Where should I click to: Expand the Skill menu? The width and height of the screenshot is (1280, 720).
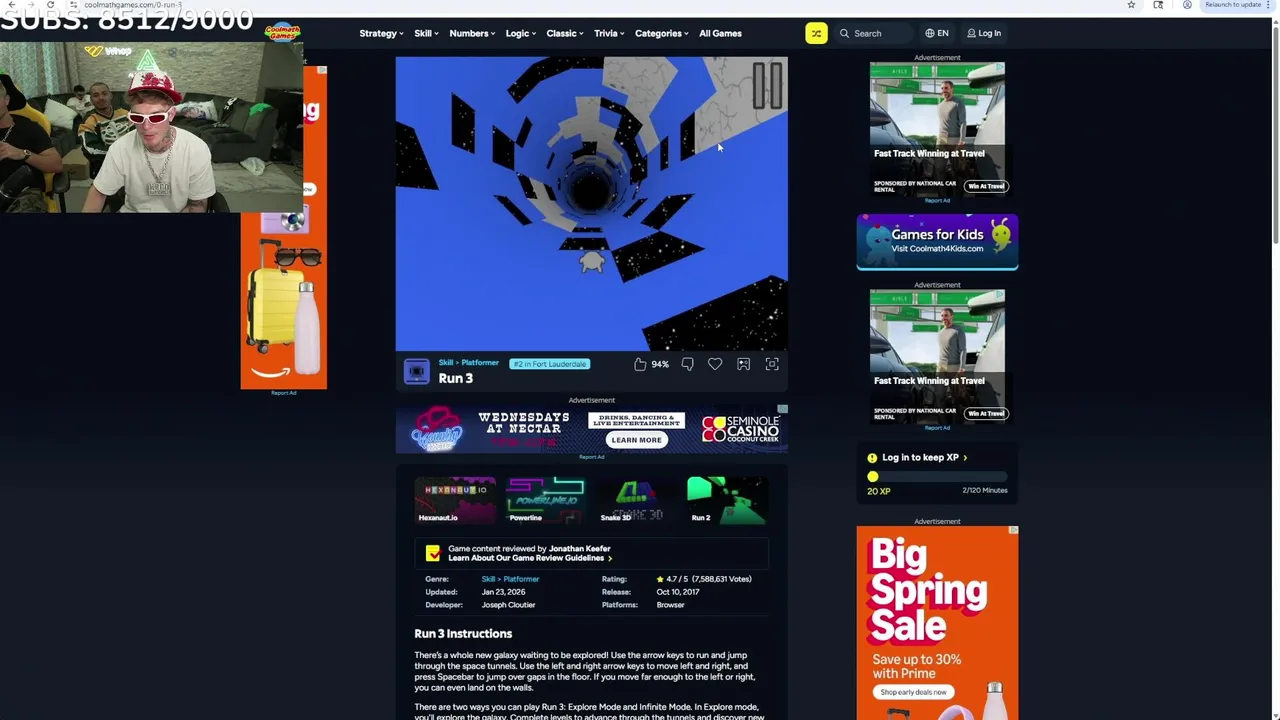click(426, 33)
